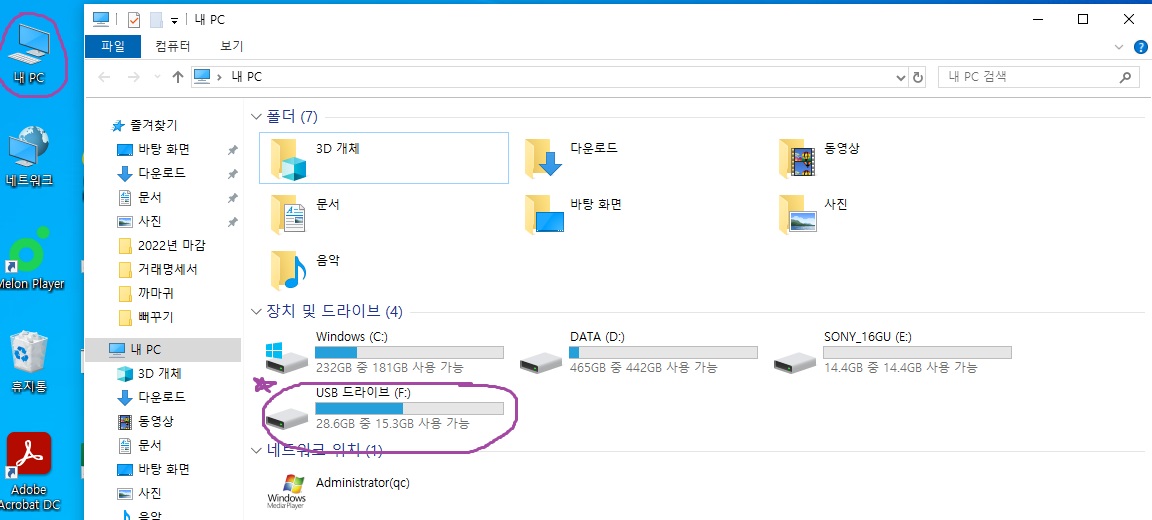This screenshot has width=1152, height=520.
Task: Click the USB 드라이브 (F:) capacity usage bar
Action: click(x=409, y=408)
